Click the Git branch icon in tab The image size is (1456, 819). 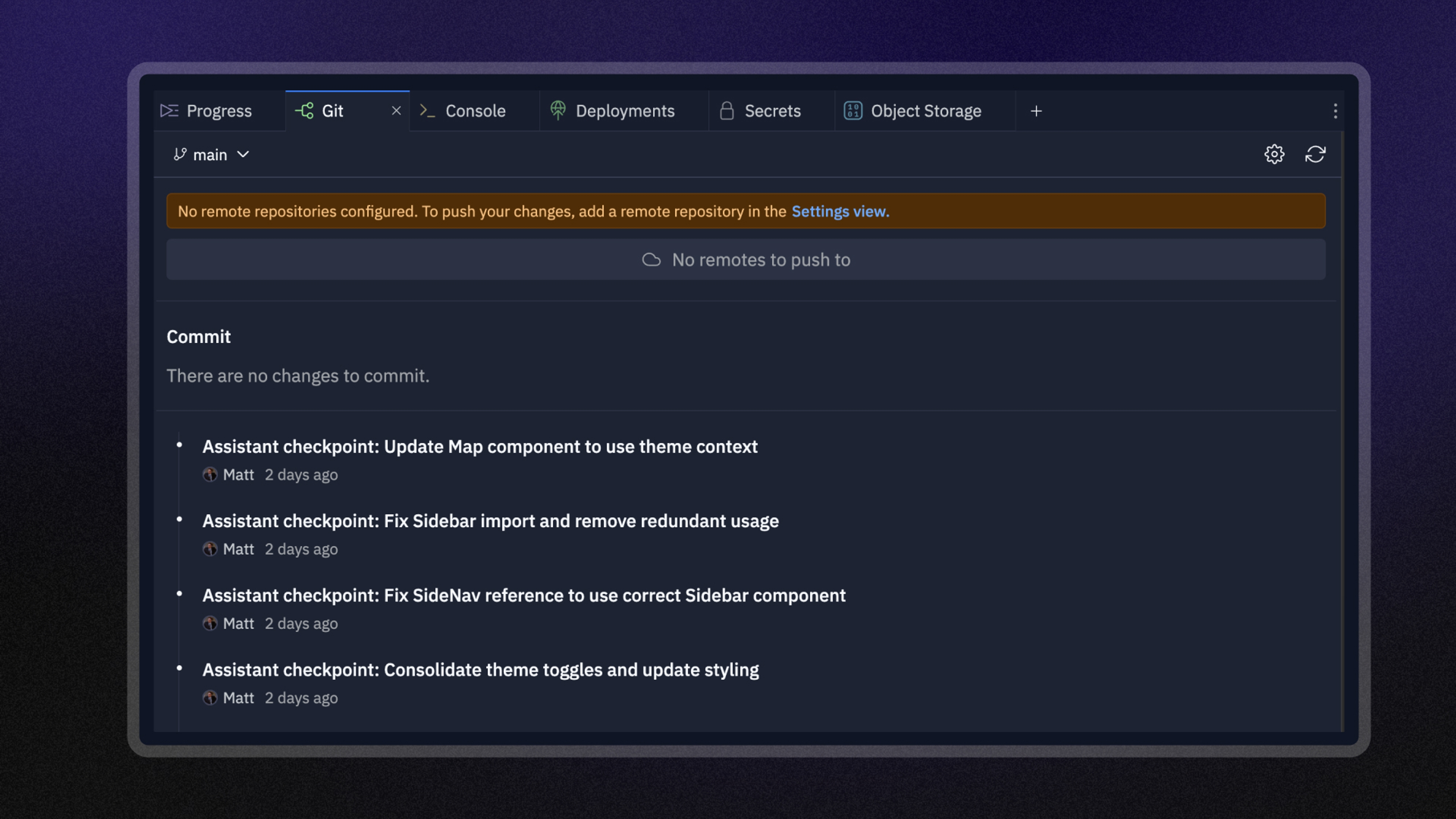(304, 111)
